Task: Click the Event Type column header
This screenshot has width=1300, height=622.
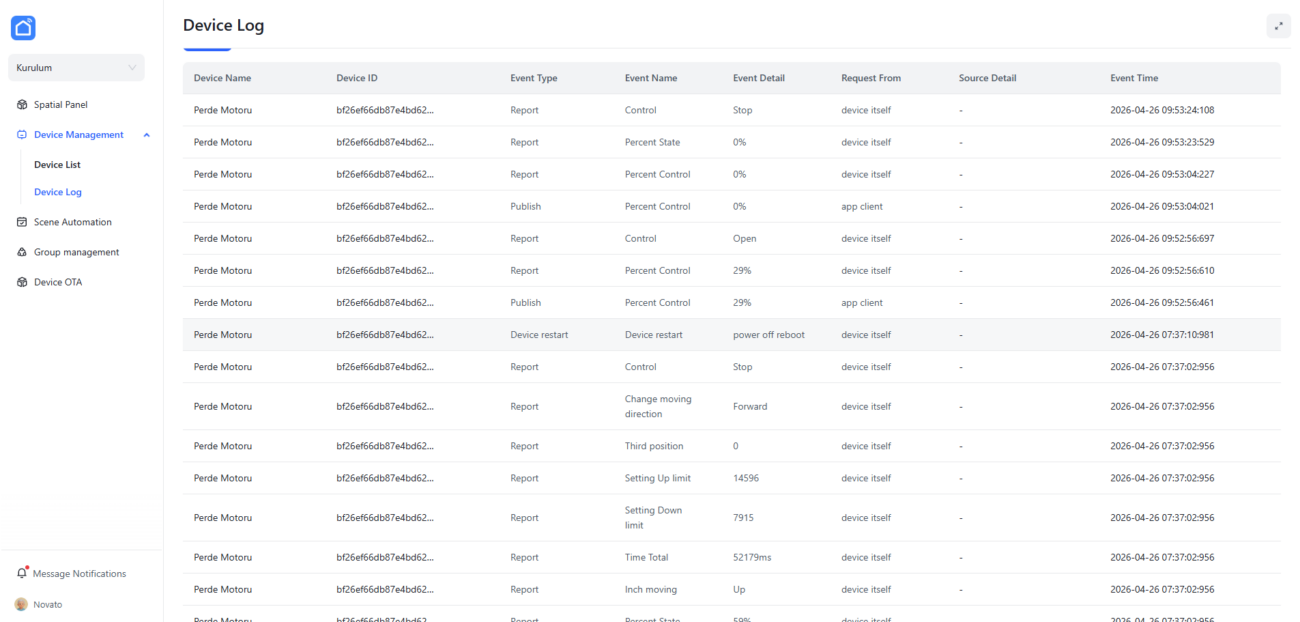Action: pyautogui.click(x=533, y=78)
